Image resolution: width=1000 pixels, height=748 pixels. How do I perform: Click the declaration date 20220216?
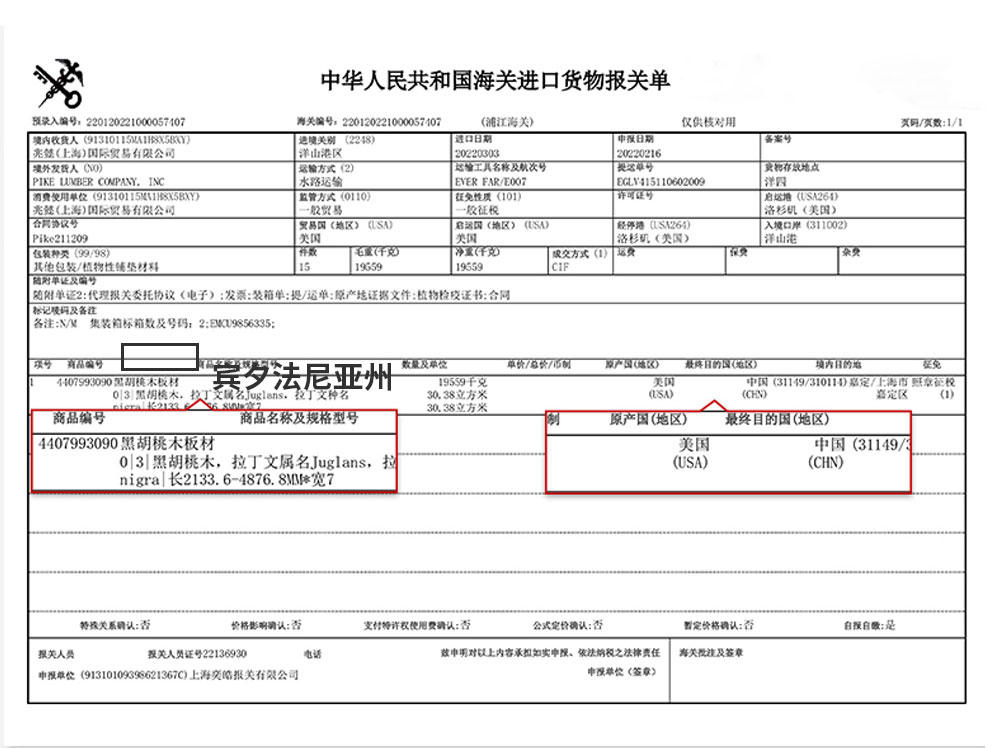click(x=636, y=155)
